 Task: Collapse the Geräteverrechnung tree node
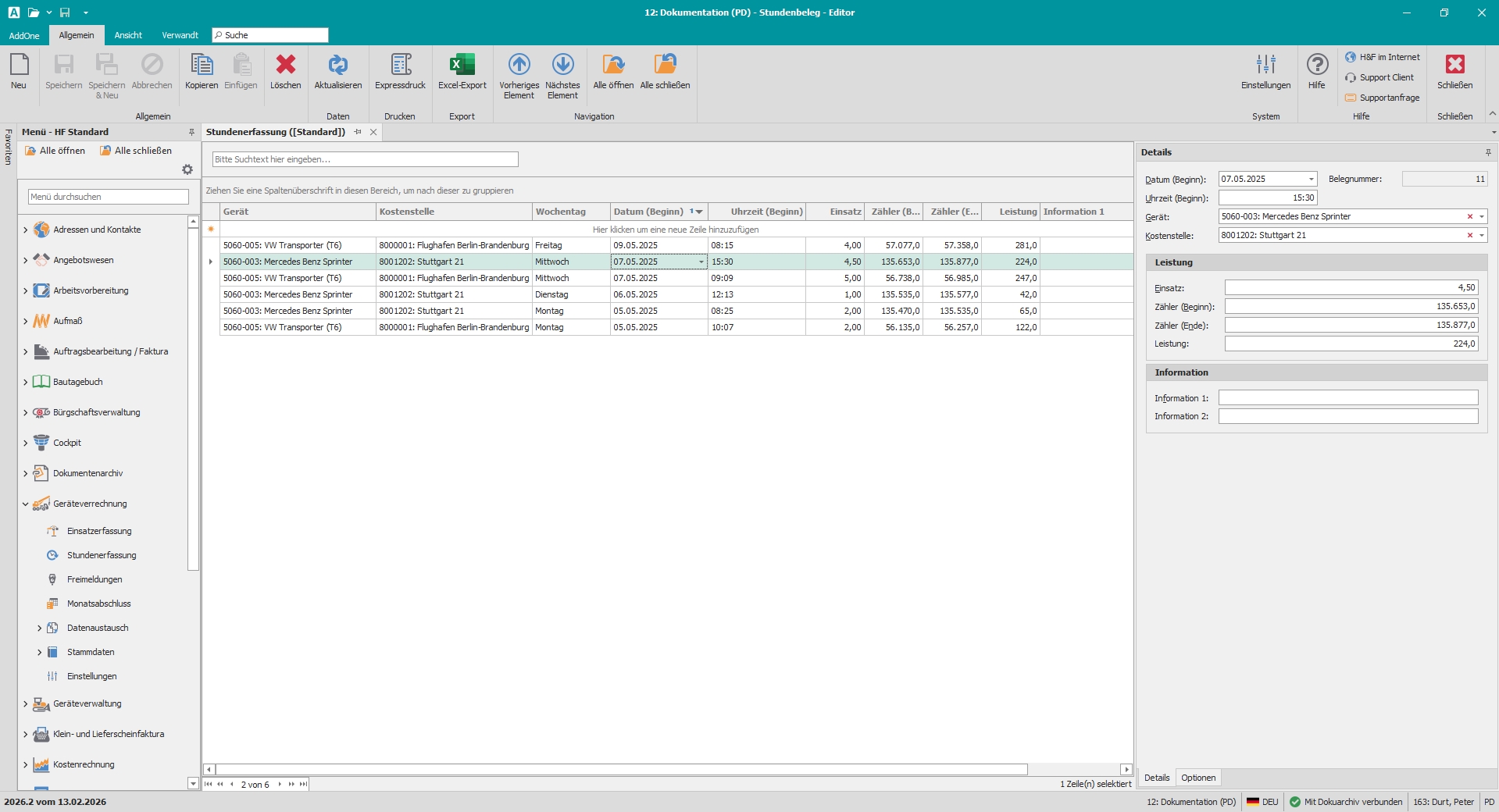[x=25, y=504]
